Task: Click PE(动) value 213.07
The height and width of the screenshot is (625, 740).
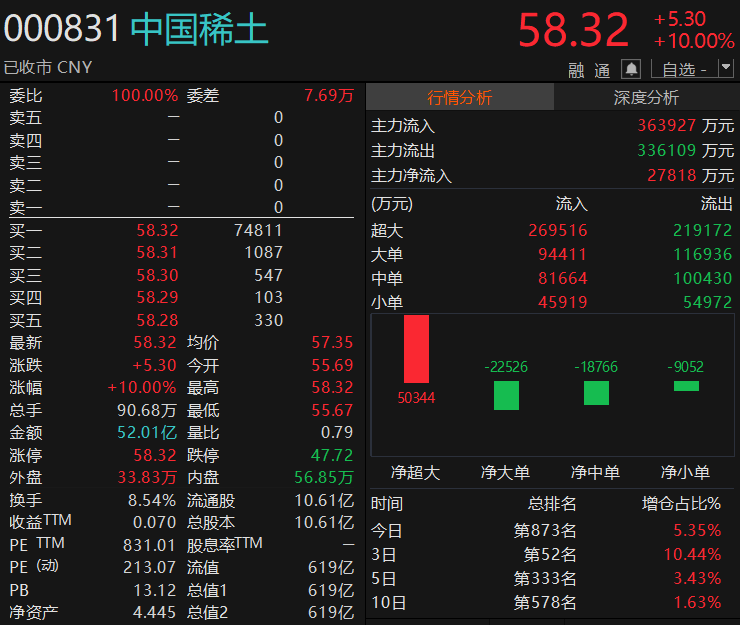Action: click(149, 567)
